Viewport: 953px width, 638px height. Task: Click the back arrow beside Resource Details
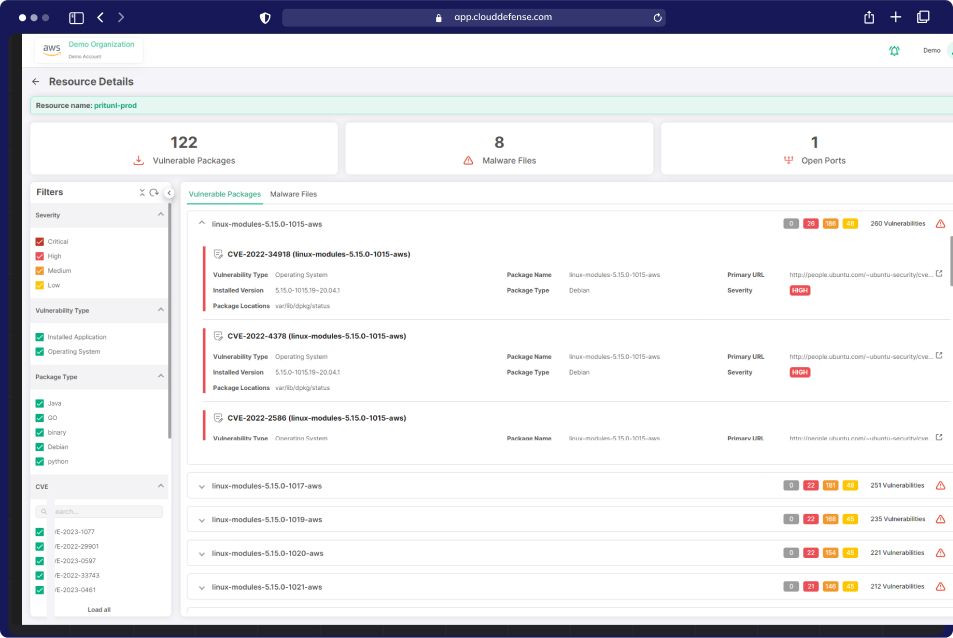tap(36, 82)
